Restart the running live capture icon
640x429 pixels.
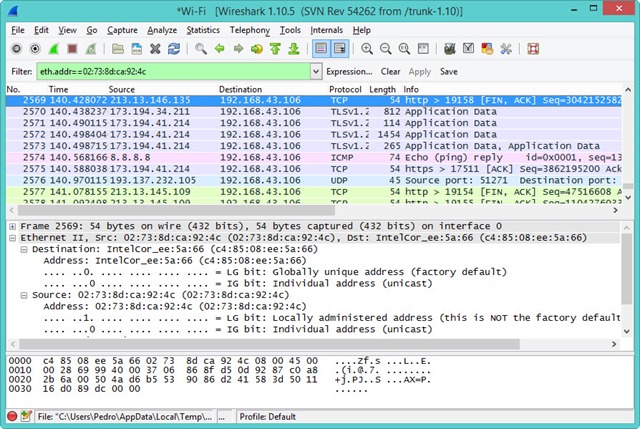click(91, 49)
